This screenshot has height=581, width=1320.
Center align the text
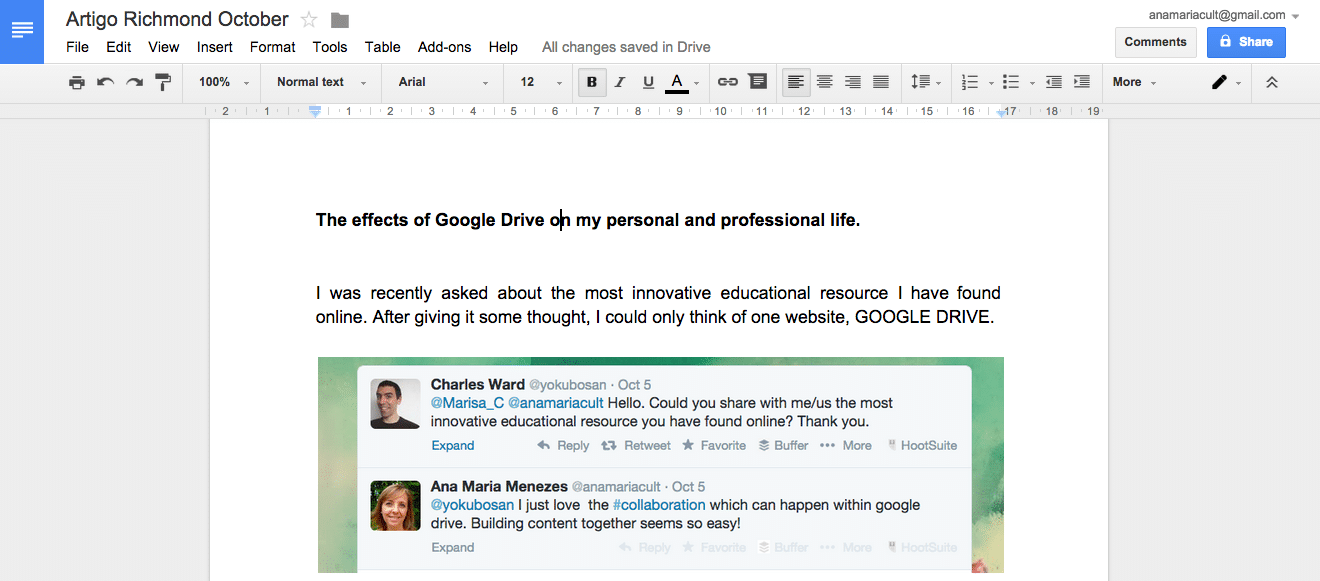[824, 82]
